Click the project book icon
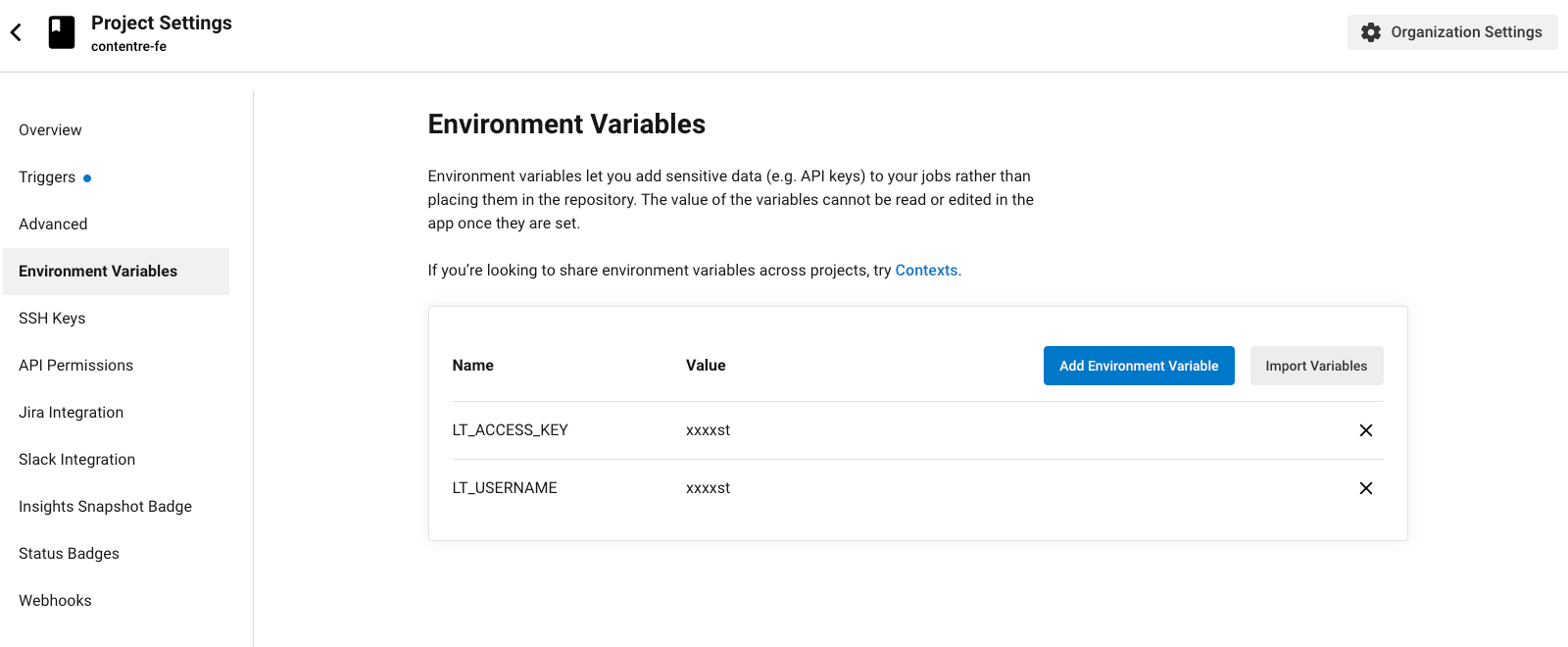Viewport: 1568px width, 647px height. coord(62,32)
